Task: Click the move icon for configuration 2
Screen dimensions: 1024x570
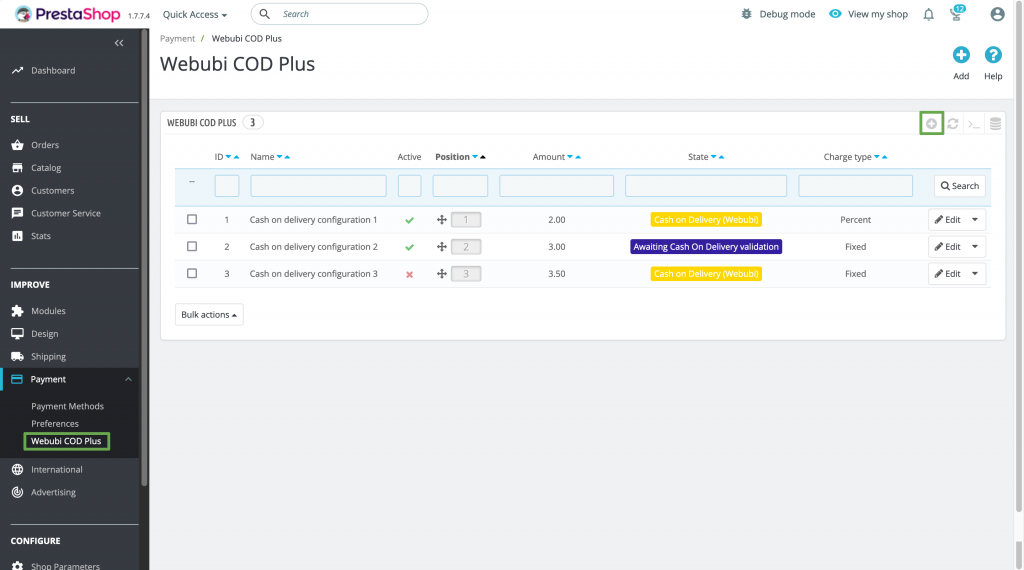Action: click(x=441, y=247)
